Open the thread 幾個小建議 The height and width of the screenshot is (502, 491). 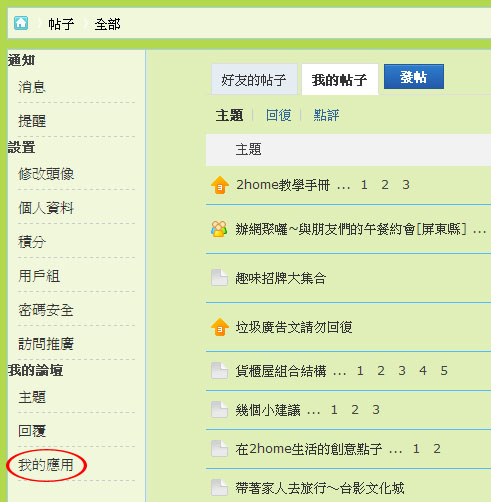tap(268, 410)
